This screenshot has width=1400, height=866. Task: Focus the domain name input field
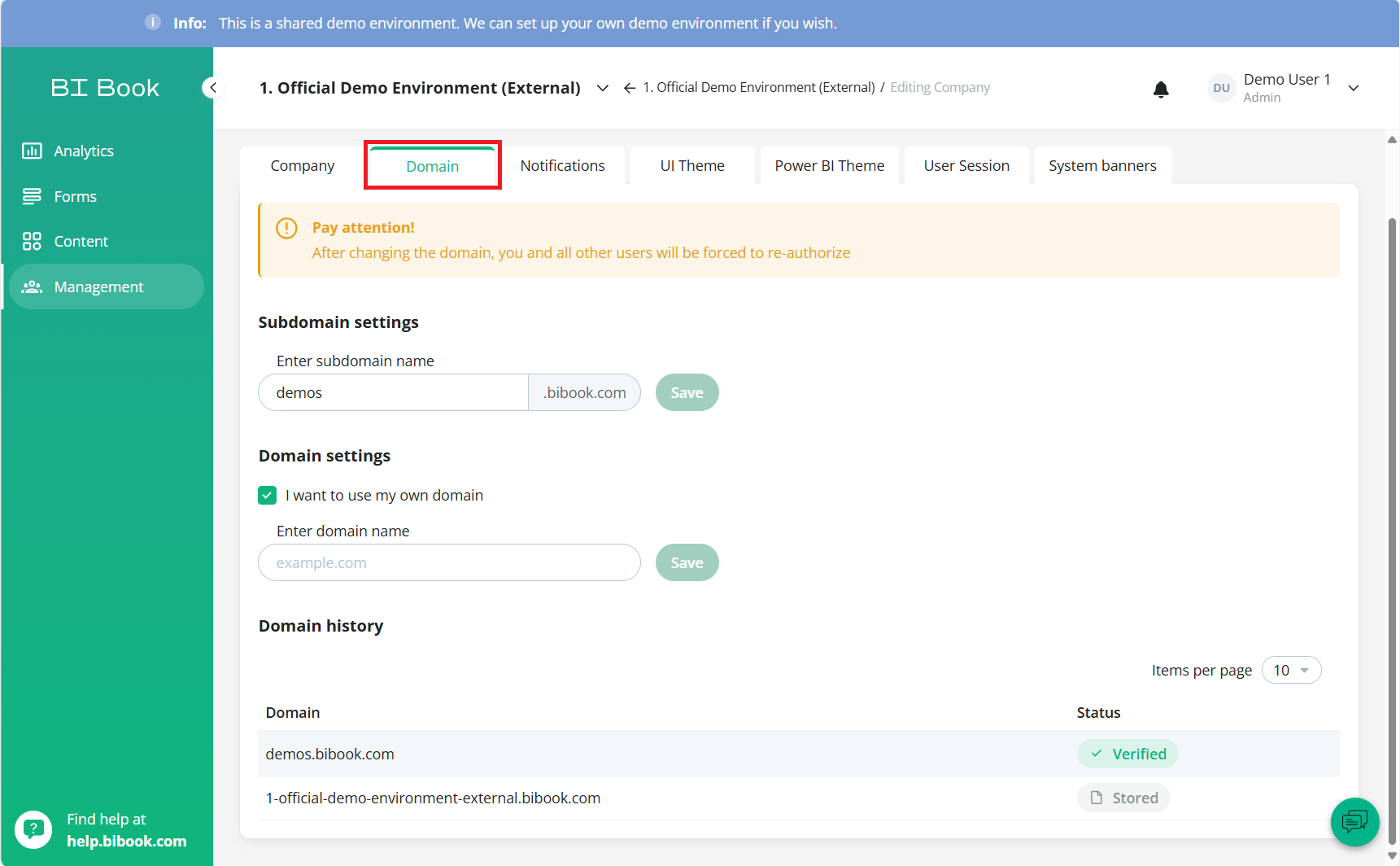click(x=449, y=562)
